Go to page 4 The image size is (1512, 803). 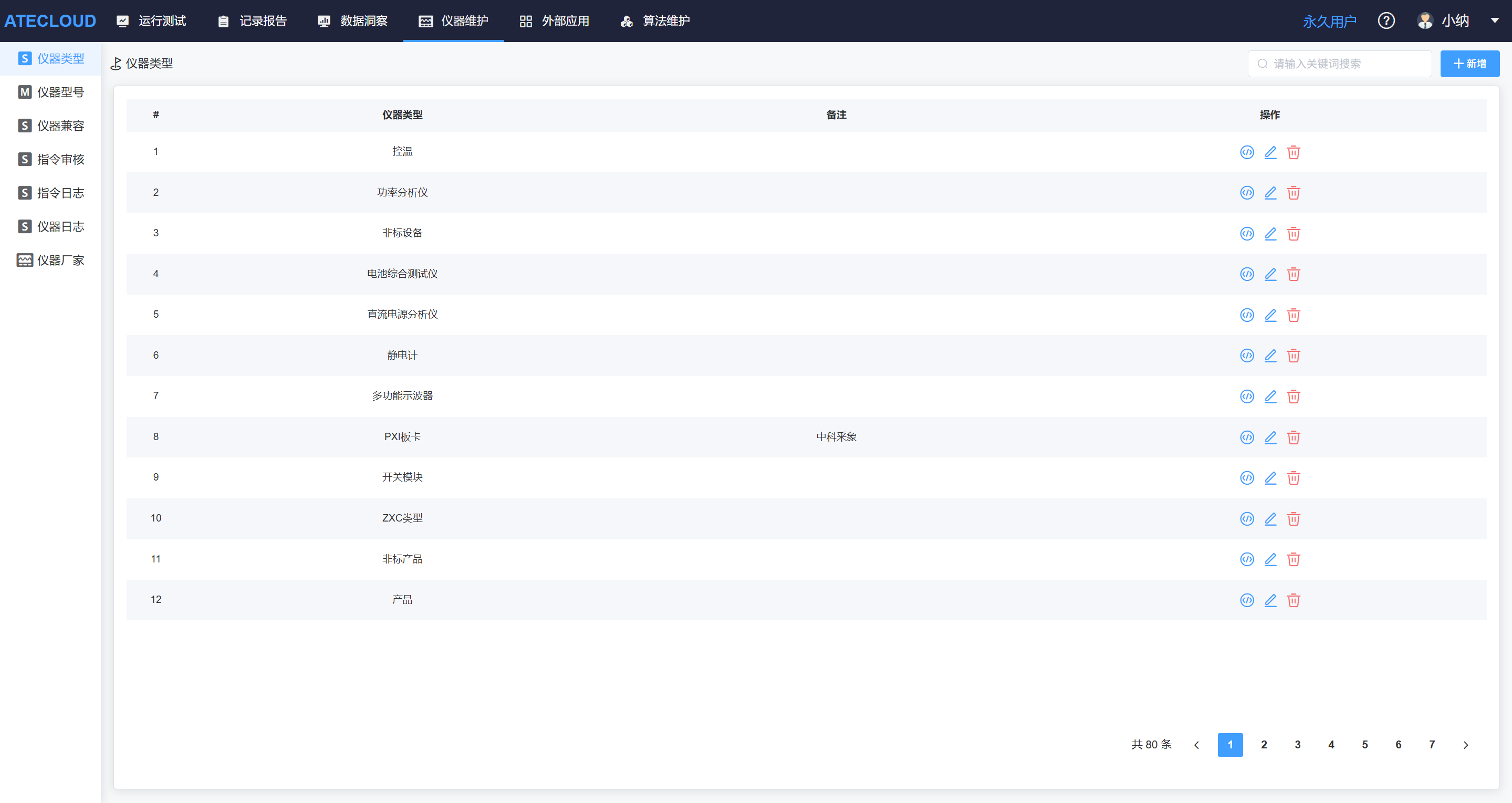tap(1331, 745)
